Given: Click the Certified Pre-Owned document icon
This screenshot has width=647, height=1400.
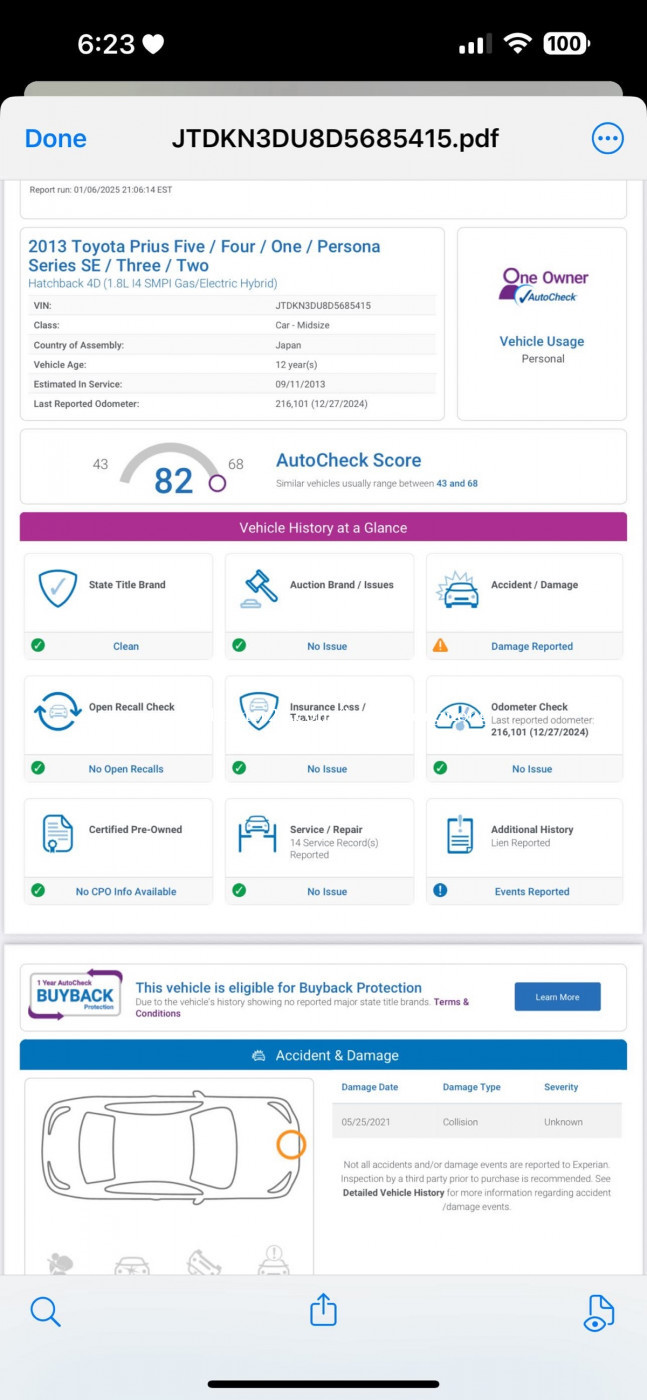Looking at the screenshot, I should point(58,834).
